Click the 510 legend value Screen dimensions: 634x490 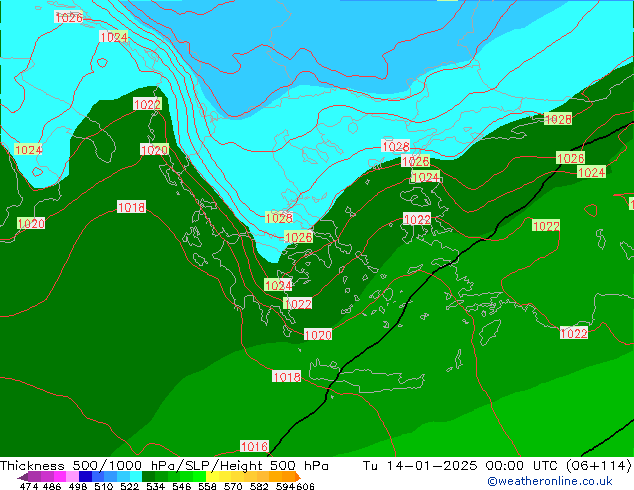[104, 486]
